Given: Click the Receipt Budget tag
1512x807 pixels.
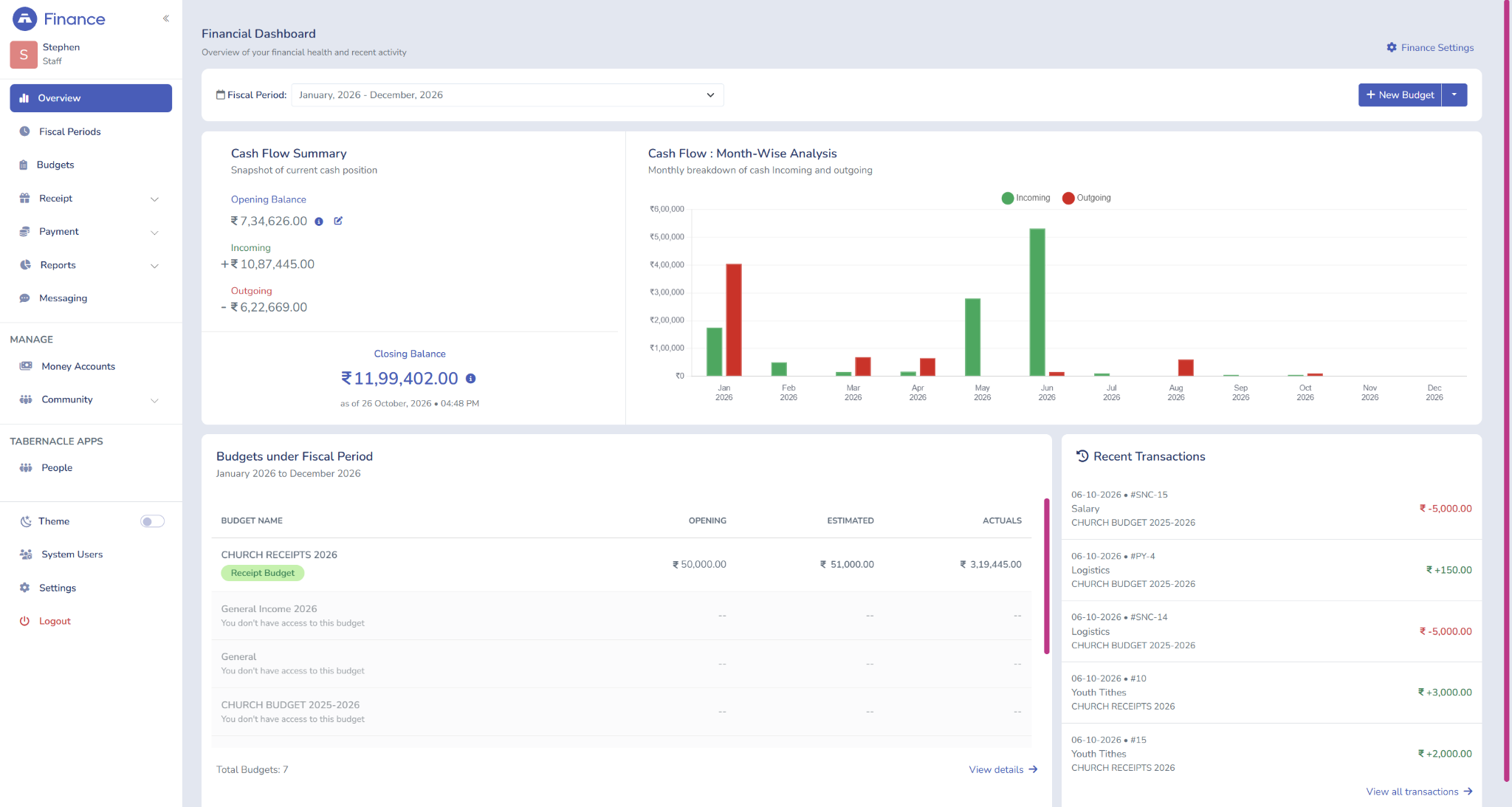Looking at the screenshot, I should pyautogui.click(x=262, y=573).
